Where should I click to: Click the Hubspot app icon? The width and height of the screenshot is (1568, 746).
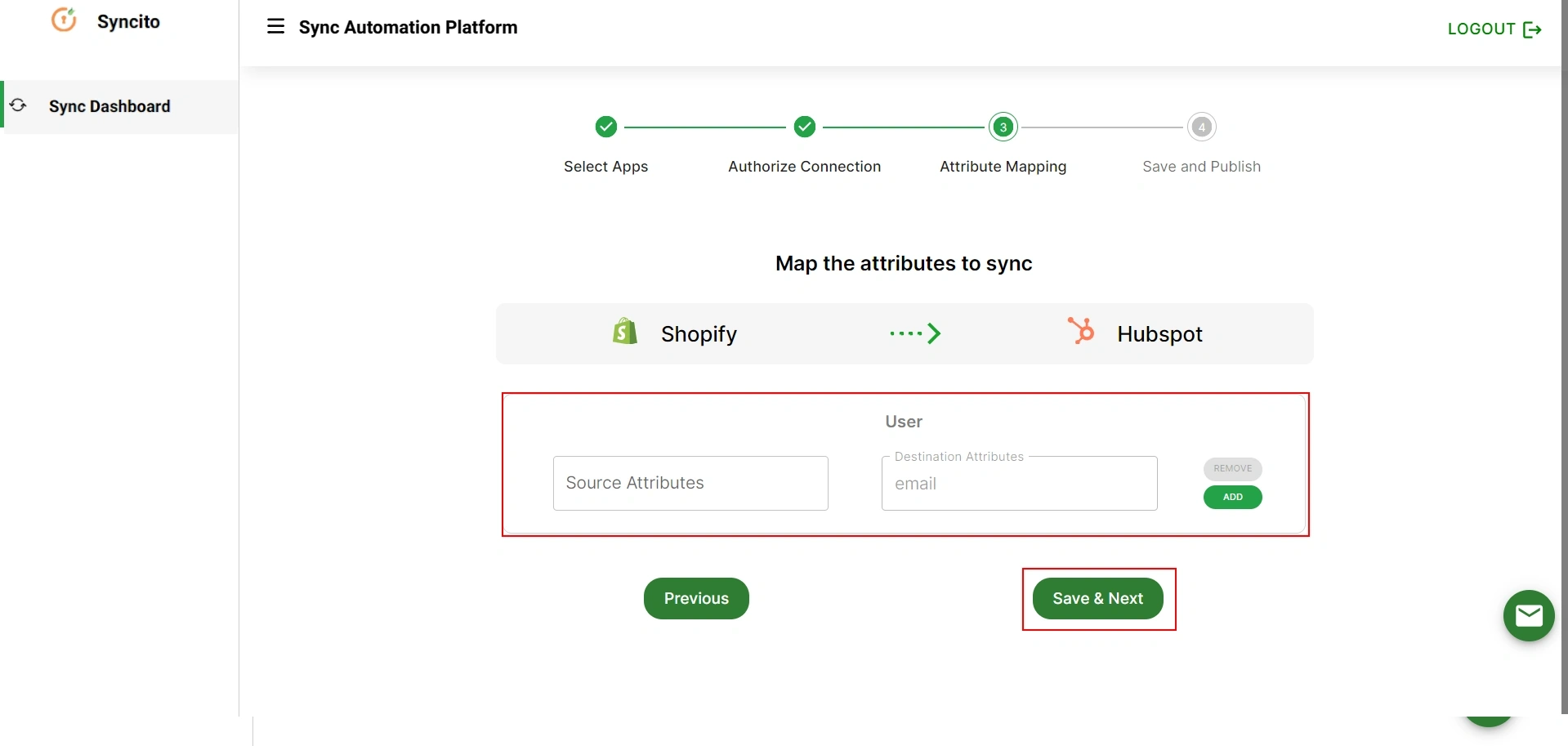(1080, 331)
